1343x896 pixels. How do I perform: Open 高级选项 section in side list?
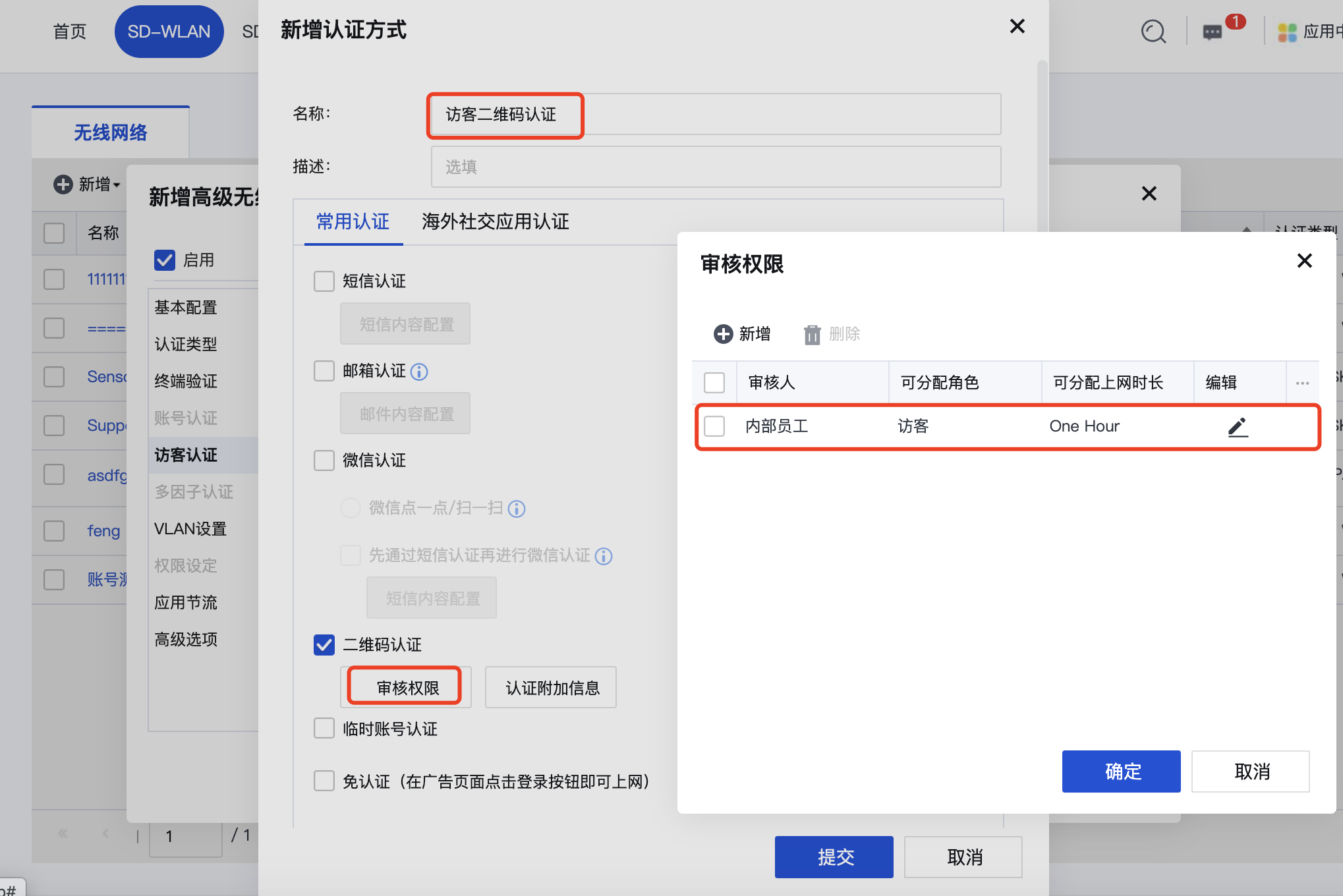[186, 640]
